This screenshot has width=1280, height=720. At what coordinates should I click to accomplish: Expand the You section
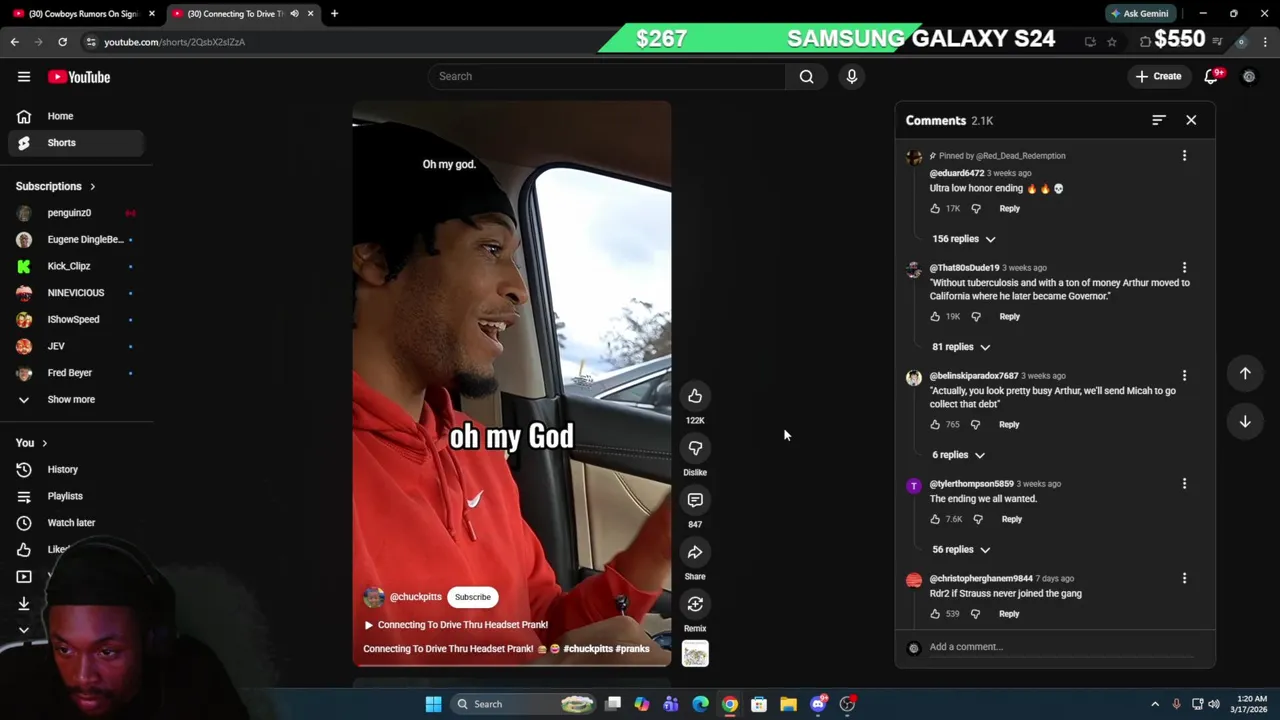31,443
